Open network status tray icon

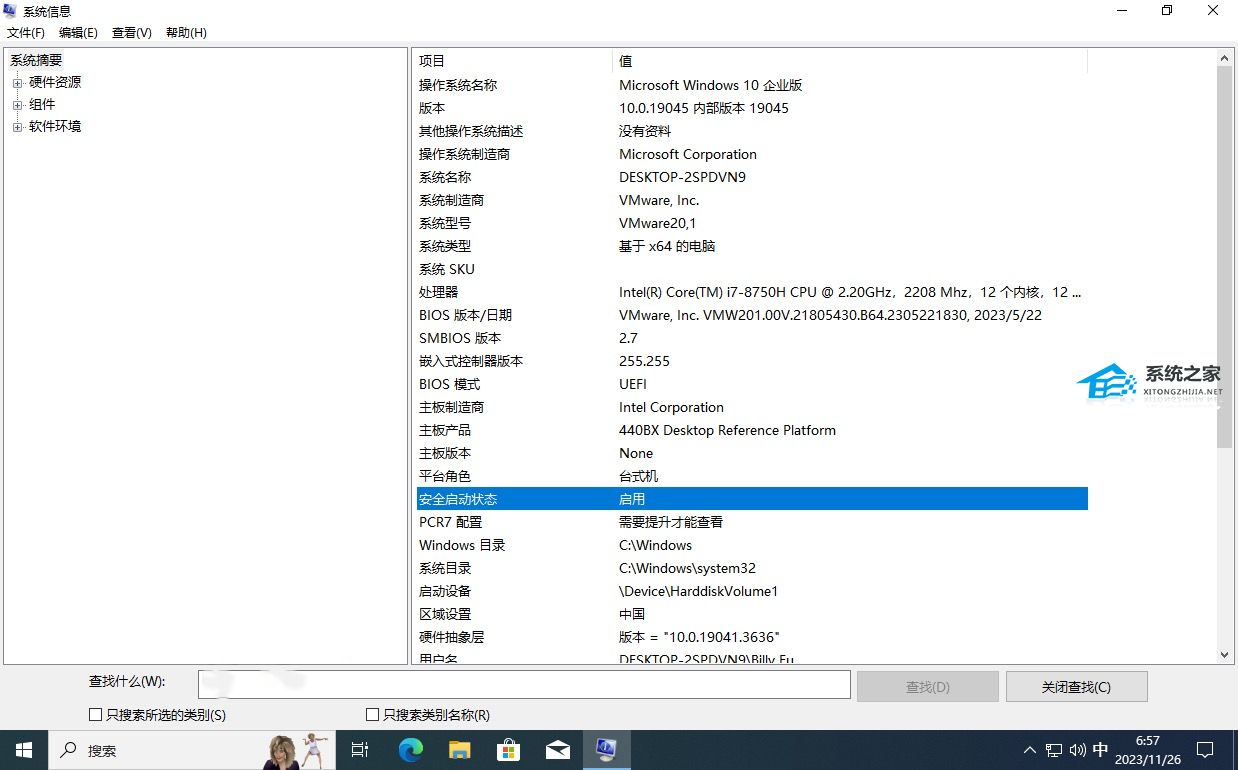(x=1054, y=750)
